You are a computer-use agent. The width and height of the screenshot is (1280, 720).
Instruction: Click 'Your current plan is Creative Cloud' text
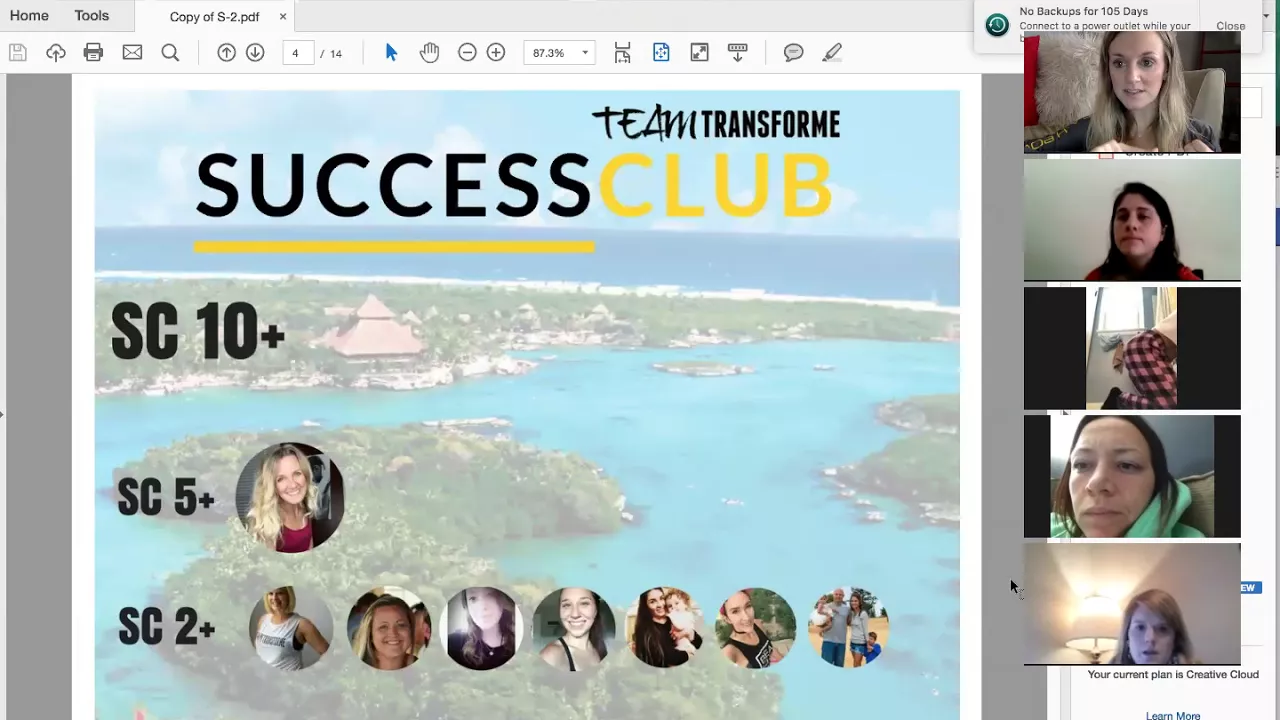(1173, 675)
